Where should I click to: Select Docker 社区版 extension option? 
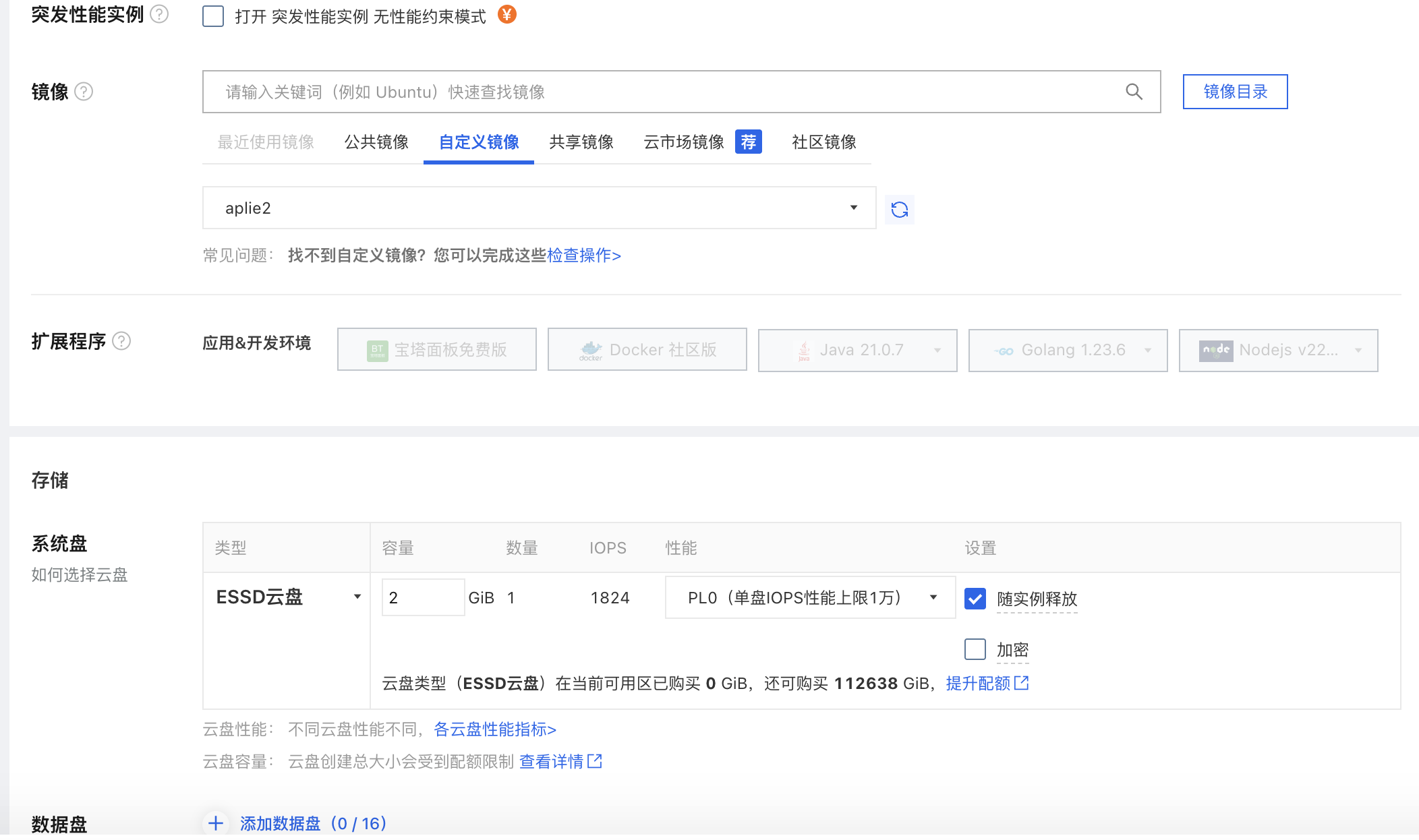[x=647, y=350]
